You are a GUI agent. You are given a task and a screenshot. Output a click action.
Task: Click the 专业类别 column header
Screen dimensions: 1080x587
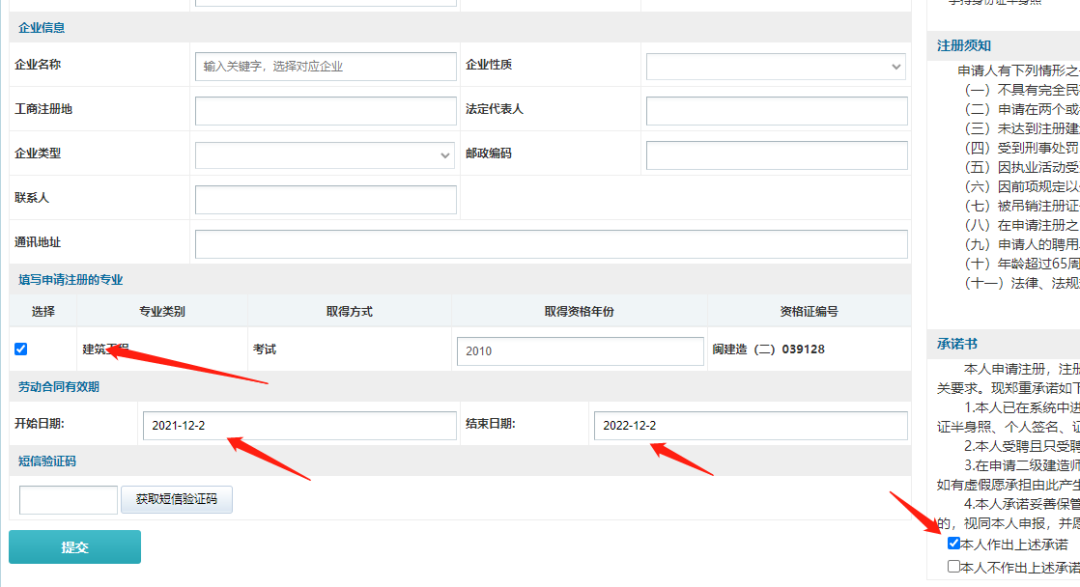click(x=161, y=312)
